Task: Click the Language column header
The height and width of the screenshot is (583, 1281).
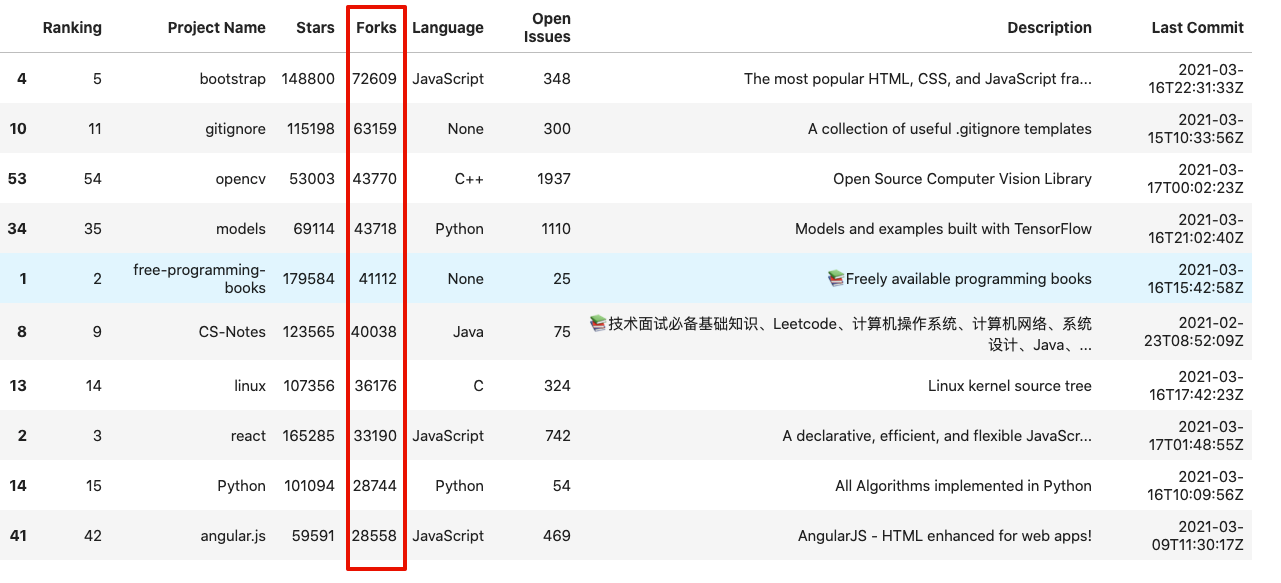Action: tap(448, 28)
